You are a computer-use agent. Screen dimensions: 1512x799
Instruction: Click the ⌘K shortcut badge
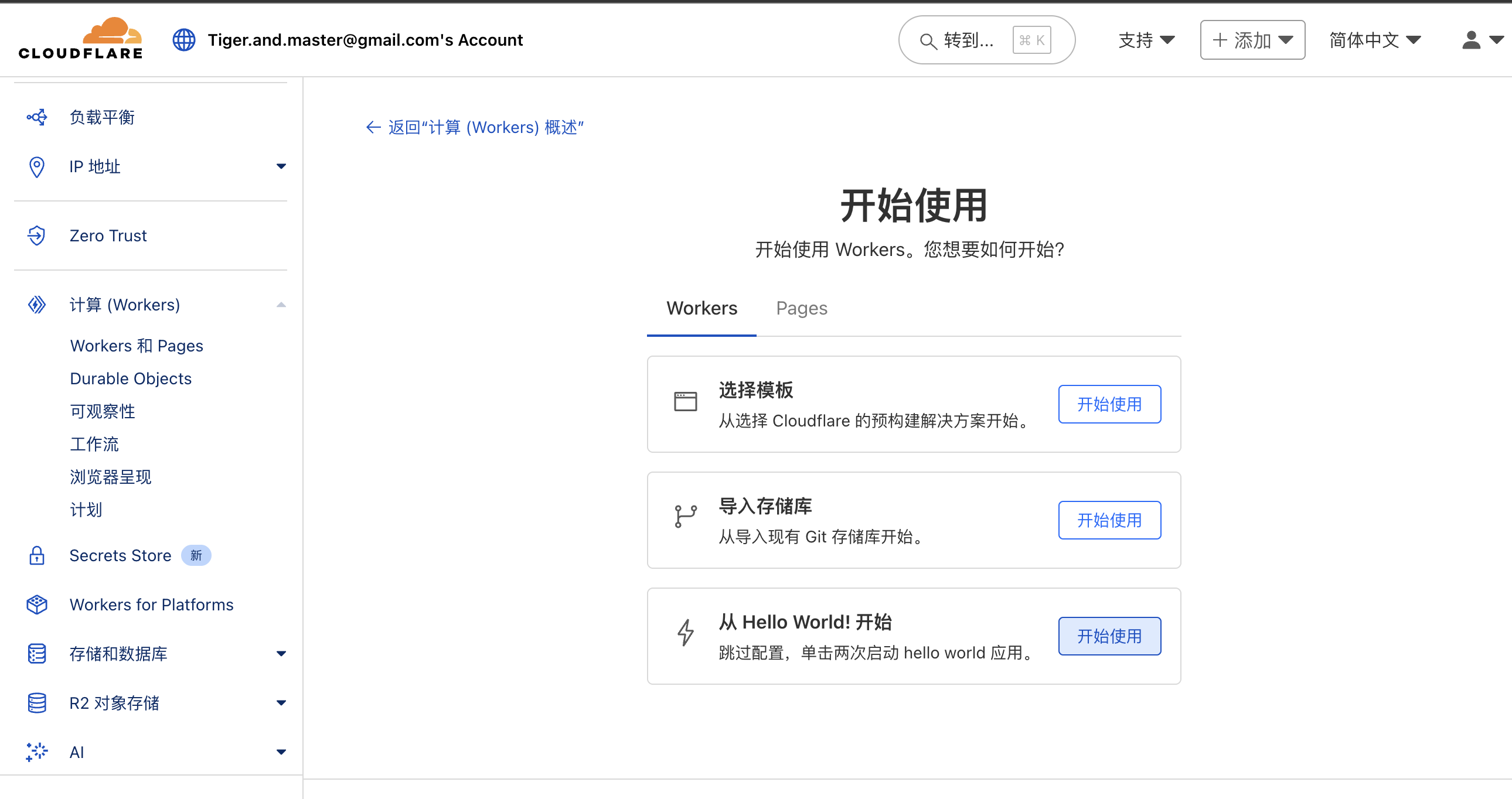pyautogui.click(x=1031, y=40)
